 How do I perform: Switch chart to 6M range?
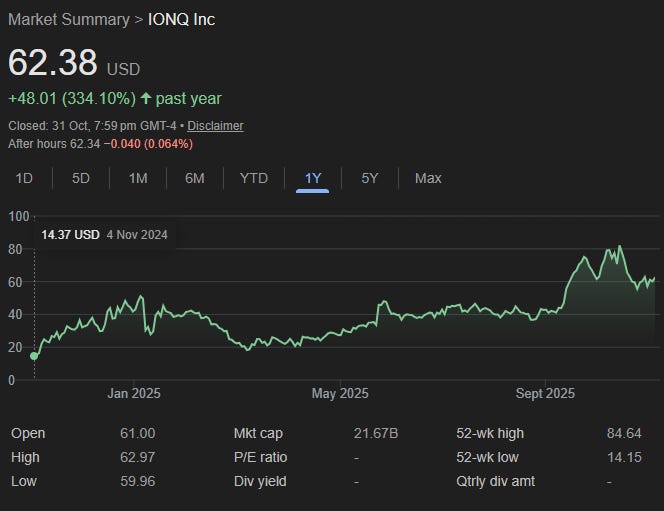pos(195,178)
